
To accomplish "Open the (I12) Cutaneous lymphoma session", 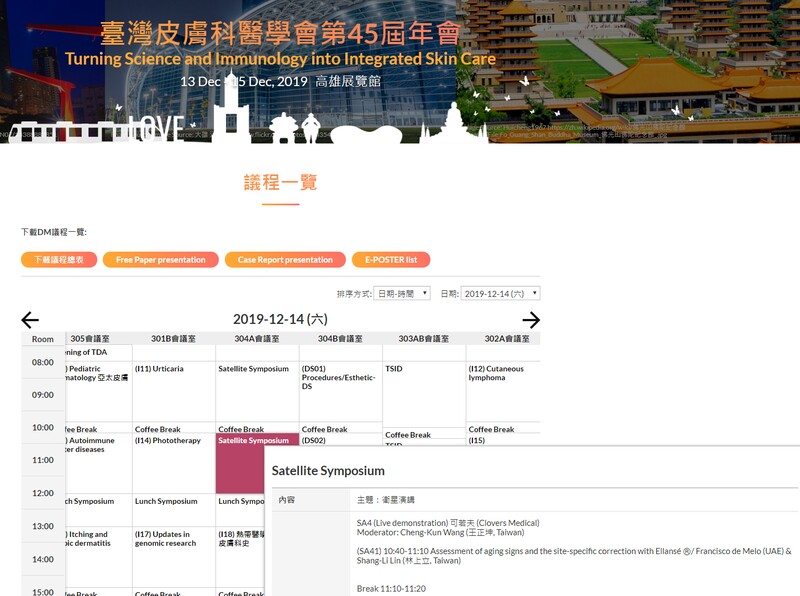I will pos(504,391).
